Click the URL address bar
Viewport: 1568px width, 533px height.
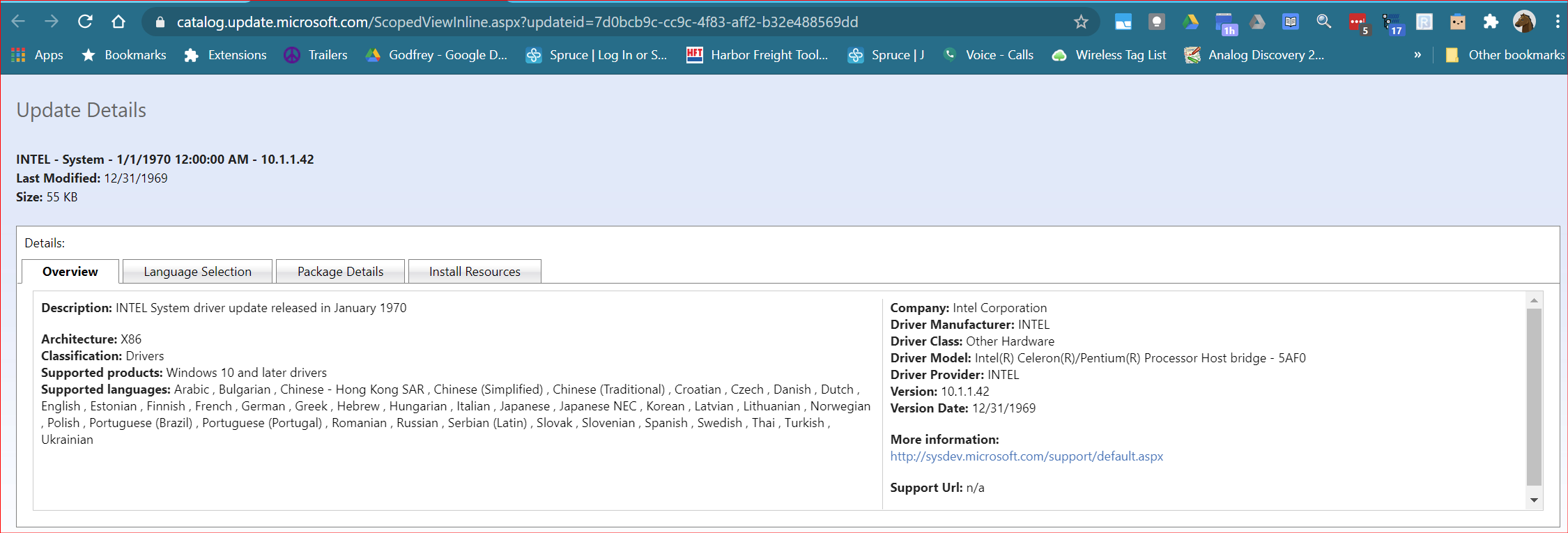620,22
